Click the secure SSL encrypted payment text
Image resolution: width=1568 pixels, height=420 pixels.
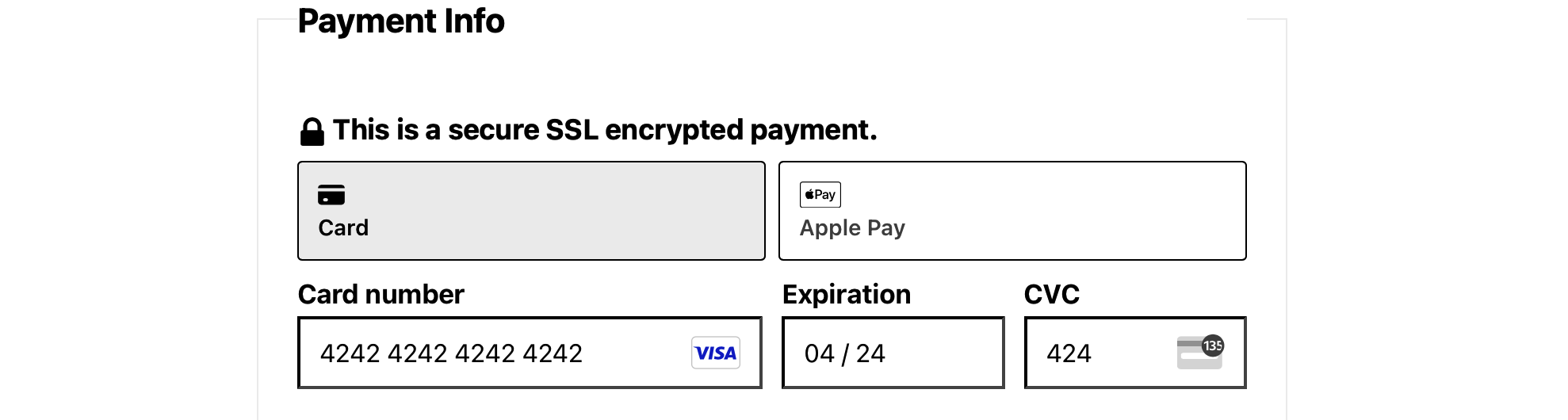[605, 130]
